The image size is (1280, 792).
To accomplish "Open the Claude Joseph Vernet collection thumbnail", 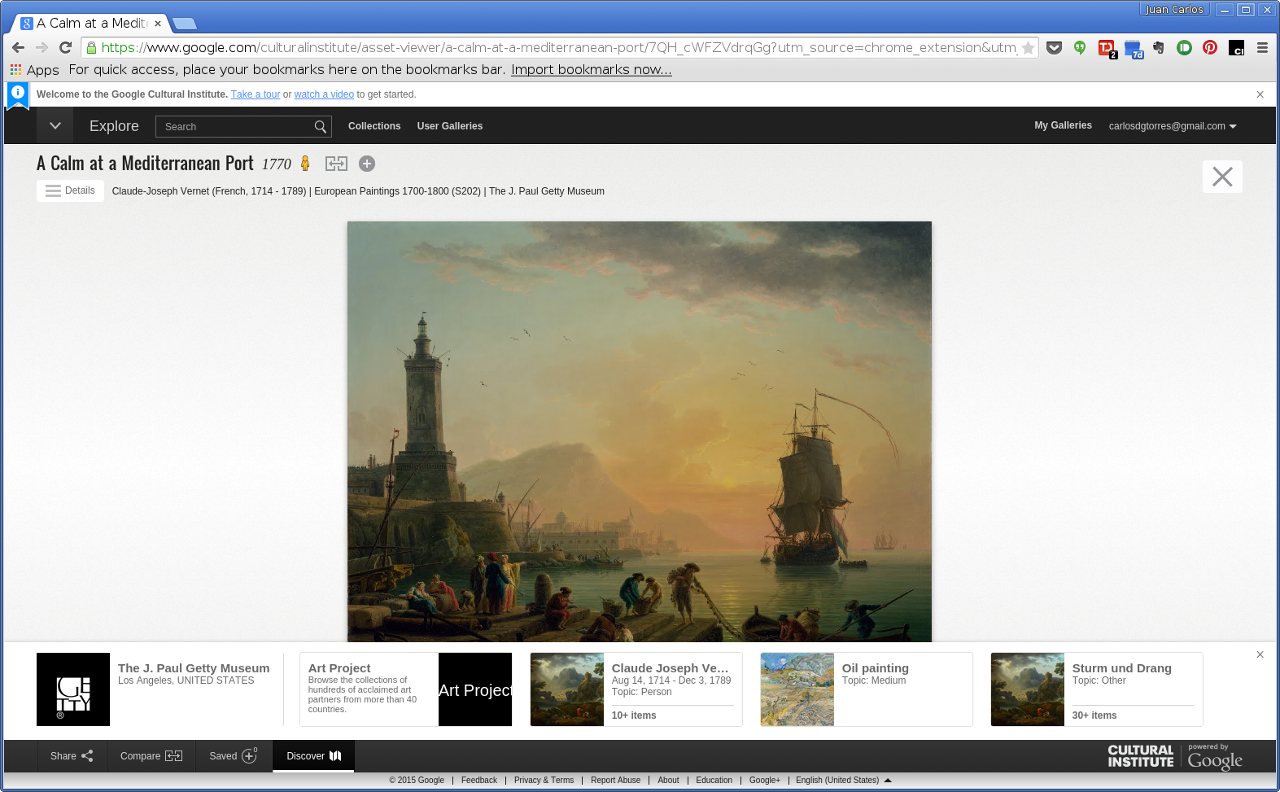I will click(566, 689).
